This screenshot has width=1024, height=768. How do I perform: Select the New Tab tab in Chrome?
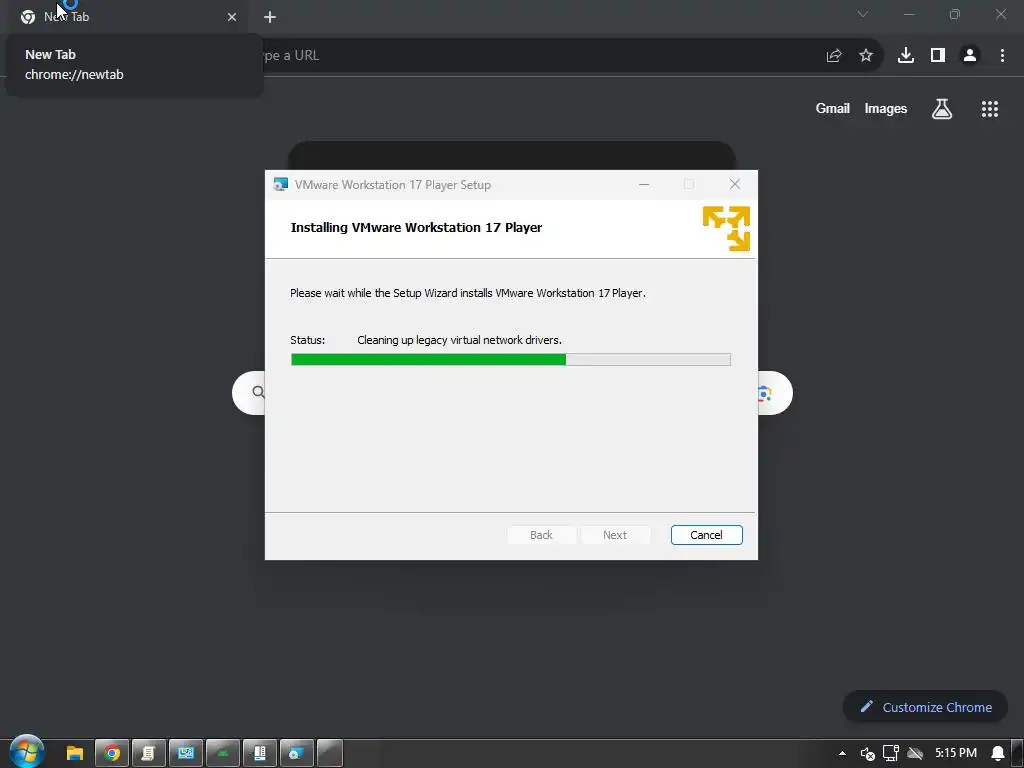[x=127, y=17]
